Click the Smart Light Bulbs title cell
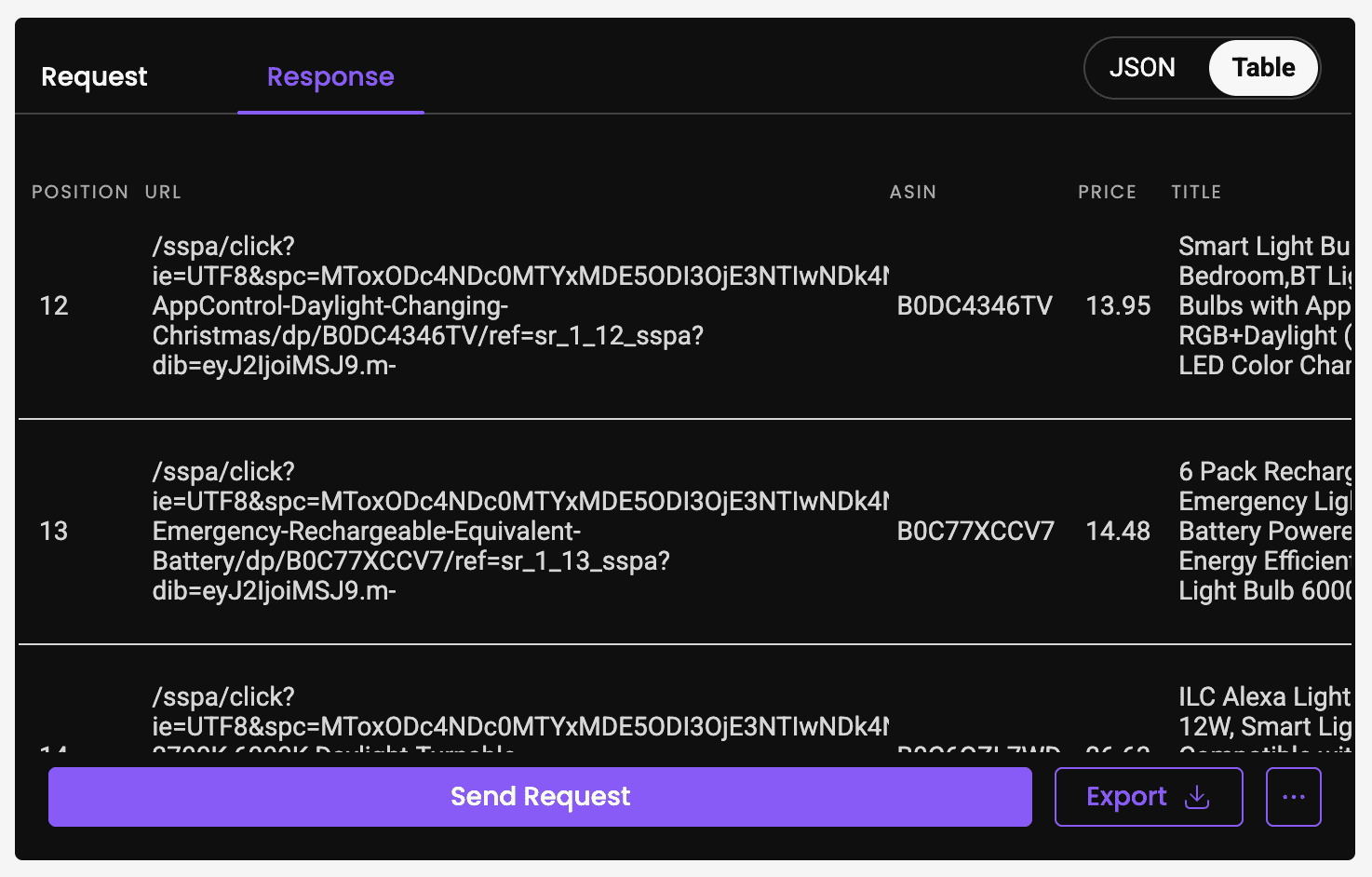Image resolution: width=1372 pixels, height=877 pixels. coord(1265,305)
